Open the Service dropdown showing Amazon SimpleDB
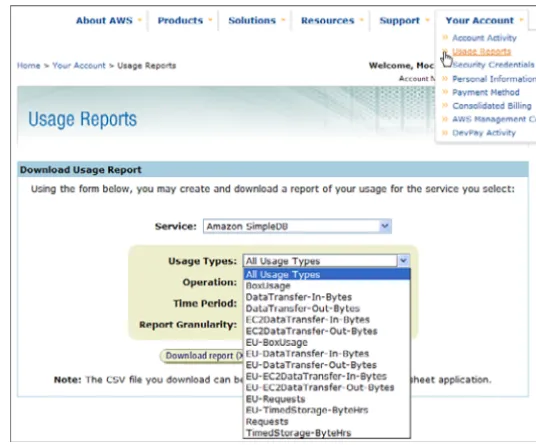Screen dimensions: 536x445 point(297,226)
